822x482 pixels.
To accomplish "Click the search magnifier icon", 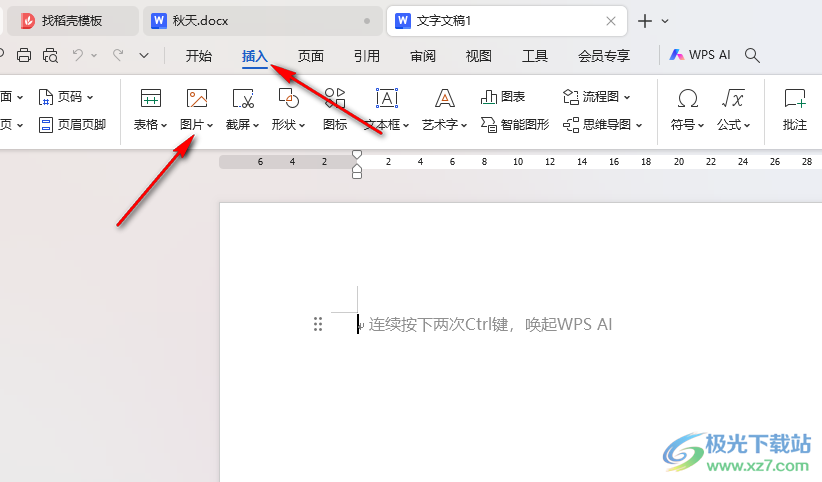I will [x=752, y=55].
